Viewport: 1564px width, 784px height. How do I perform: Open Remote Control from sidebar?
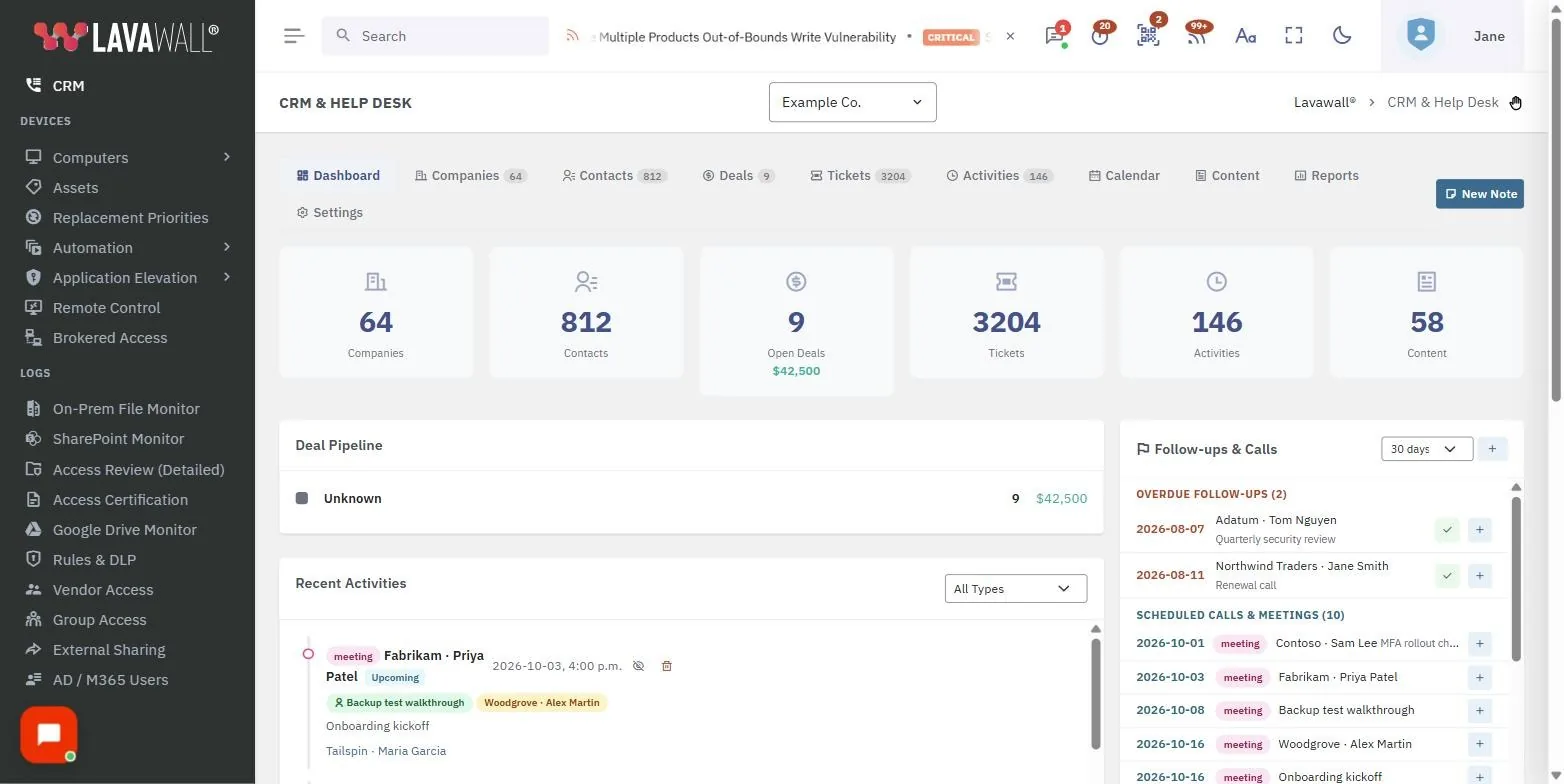pos(106,308)
